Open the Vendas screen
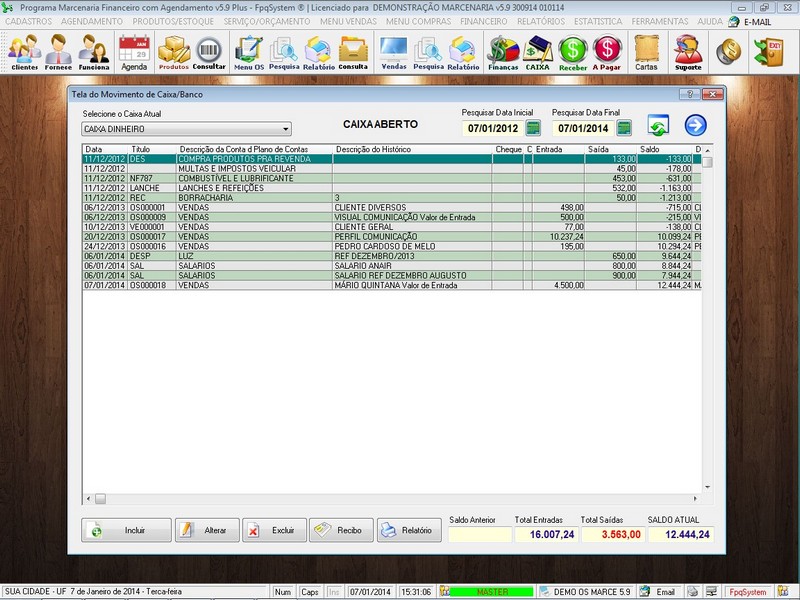 [x=393, y=48]
